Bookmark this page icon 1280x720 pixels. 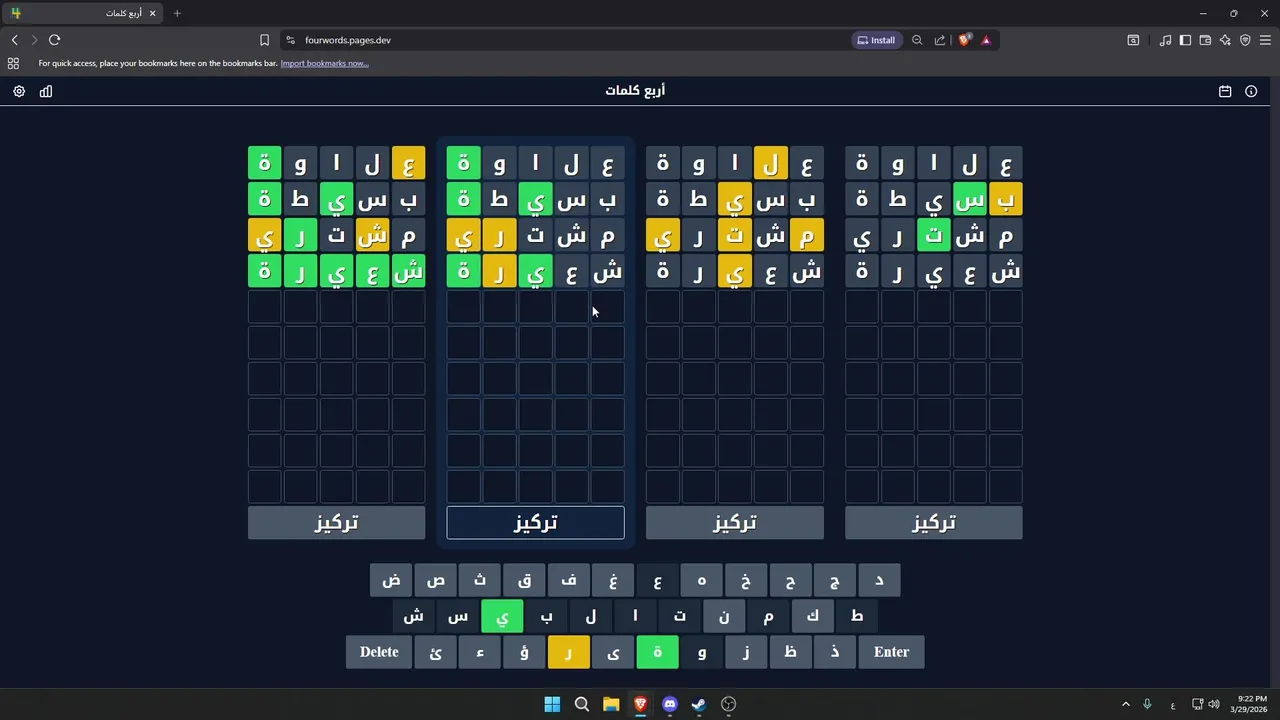[x=264, y=40]
